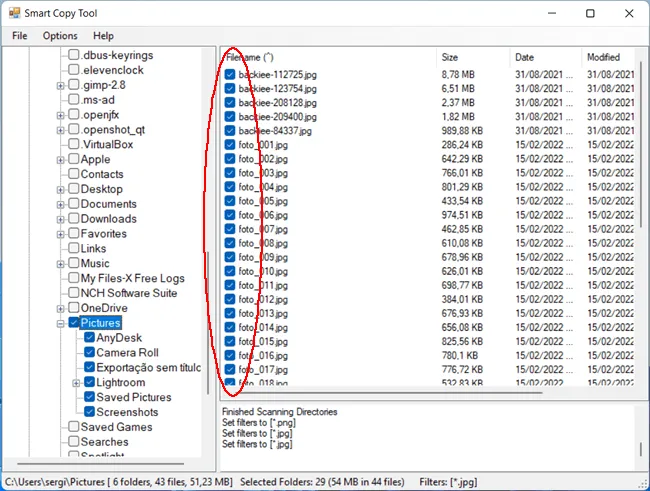Click the folder tree vertical scrollbar

tap(208, 323)
